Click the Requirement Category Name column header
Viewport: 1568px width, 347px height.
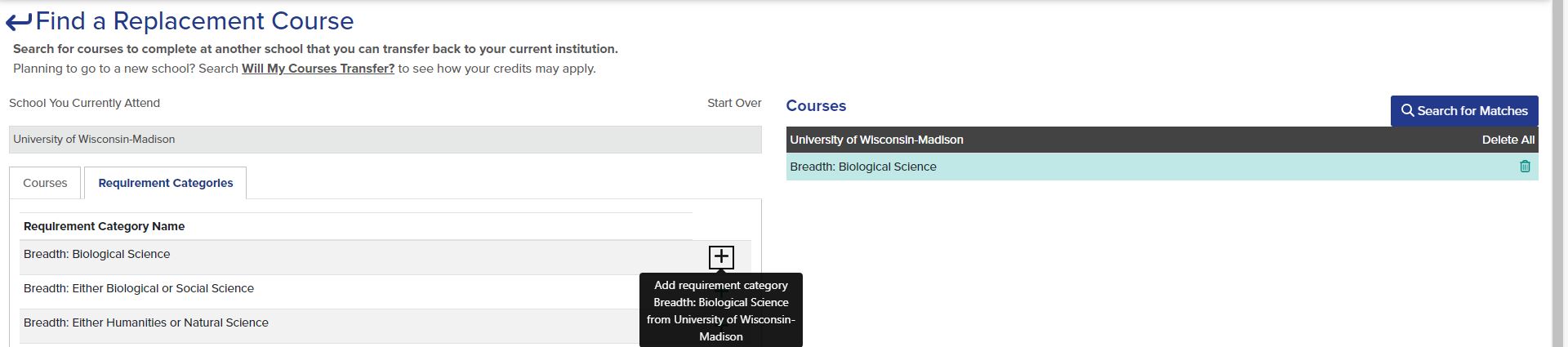105,226
